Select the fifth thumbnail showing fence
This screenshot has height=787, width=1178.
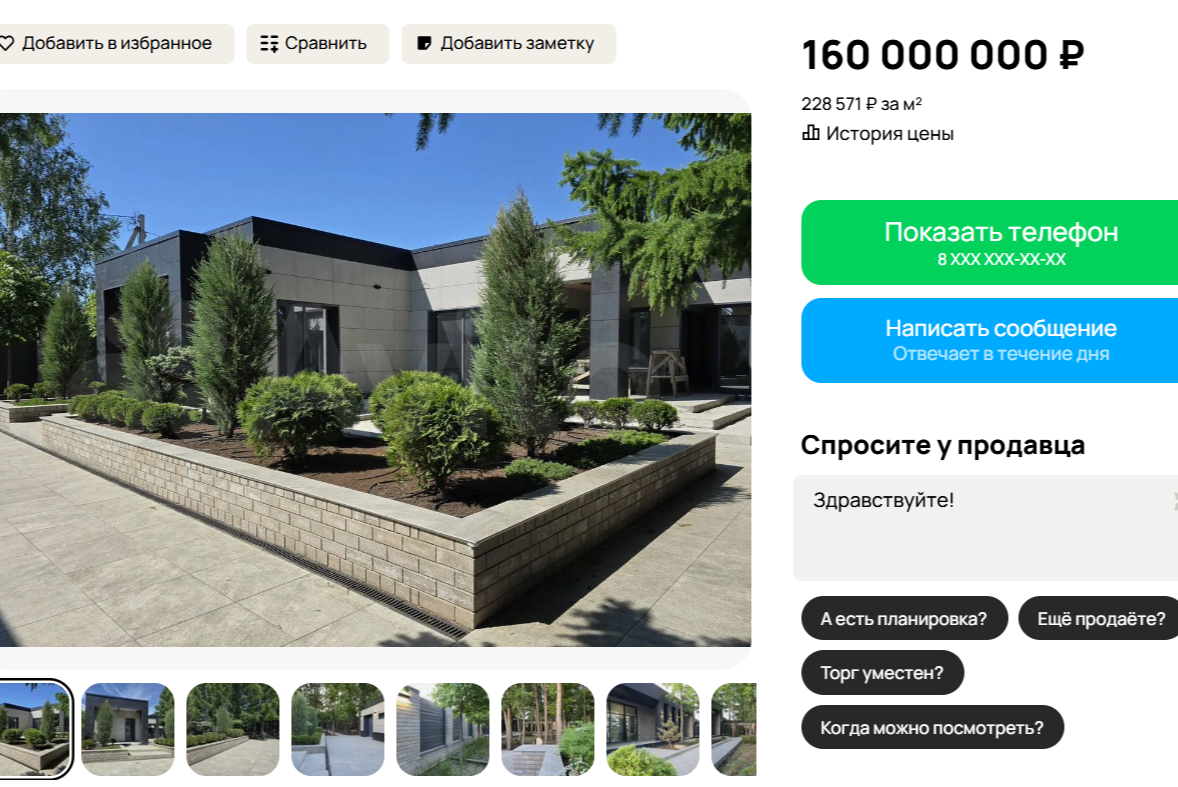(x=443, y=729)
